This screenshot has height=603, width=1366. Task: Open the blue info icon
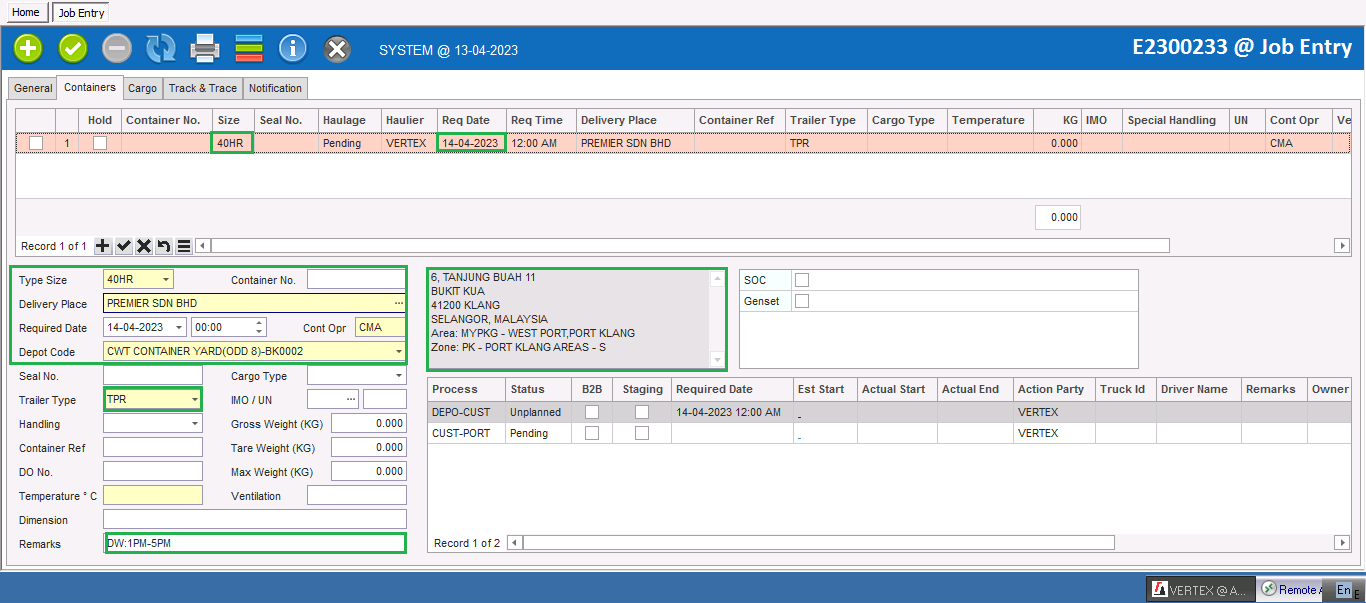[292, 48]
